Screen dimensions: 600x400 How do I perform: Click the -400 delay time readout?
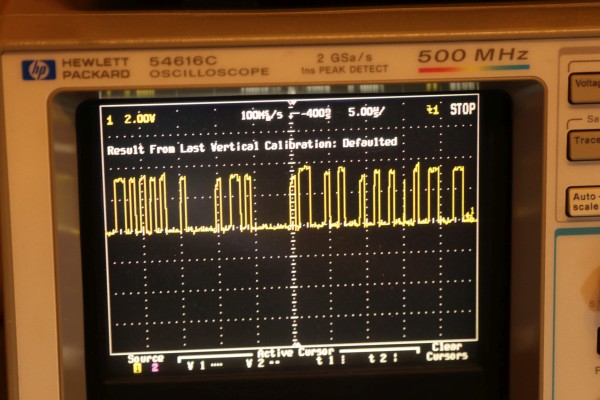[318, 114]
